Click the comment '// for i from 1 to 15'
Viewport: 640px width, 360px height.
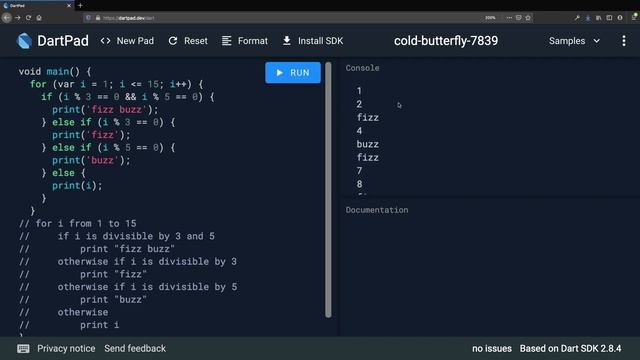click(78, 223)
